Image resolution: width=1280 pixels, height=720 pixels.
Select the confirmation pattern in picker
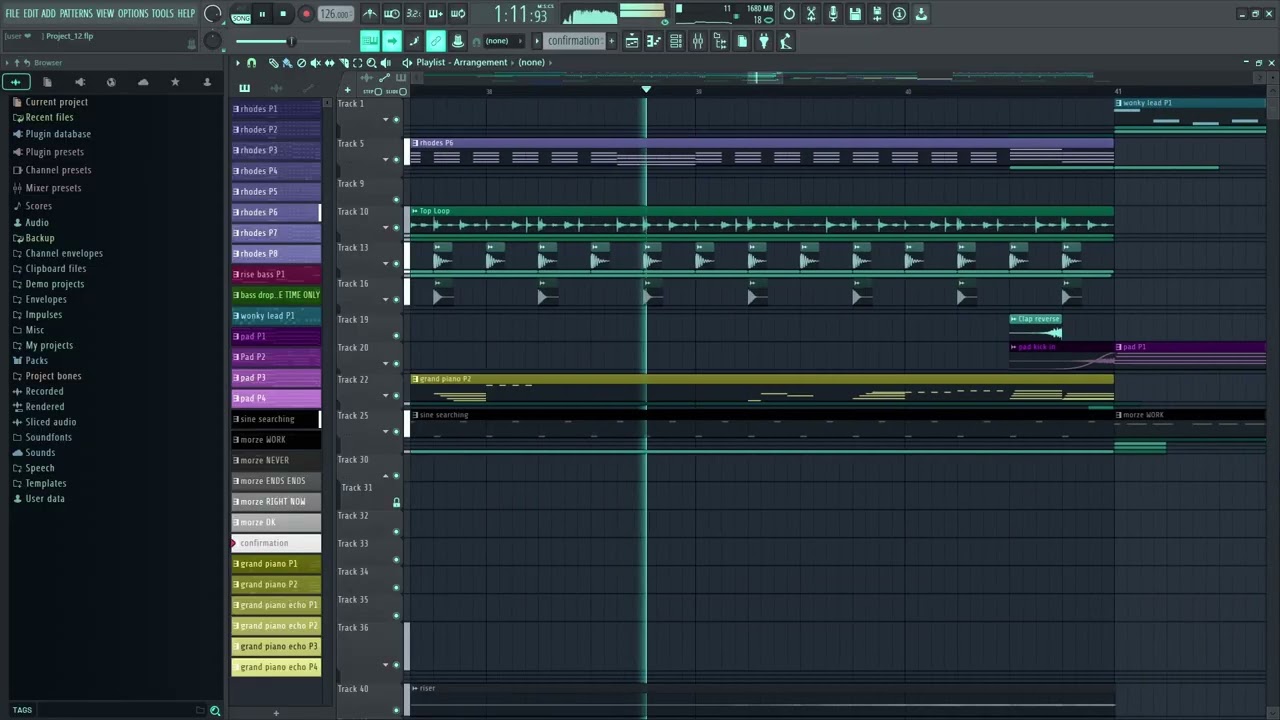(276, 543)
